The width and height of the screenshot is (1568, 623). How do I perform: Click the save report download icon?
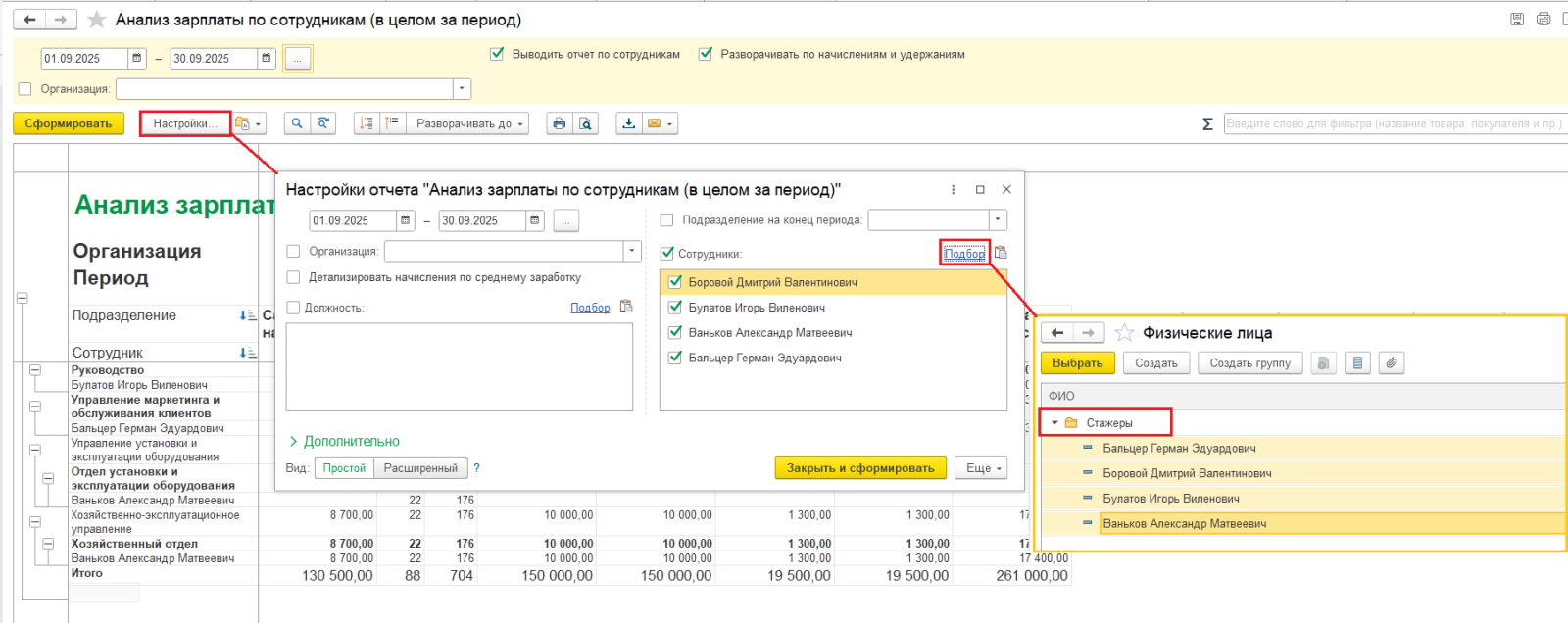pos(629,123)
